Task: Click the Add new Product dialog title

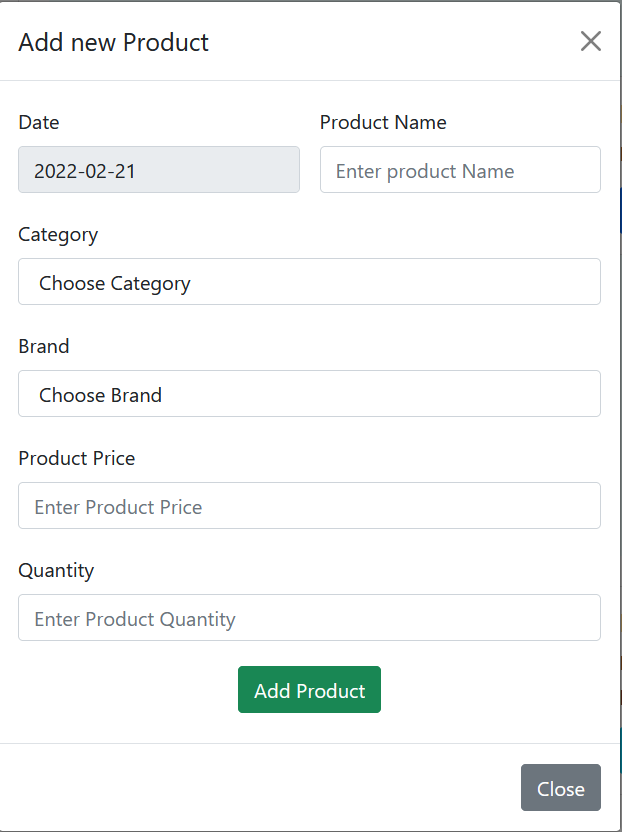Action: point(114,42)
